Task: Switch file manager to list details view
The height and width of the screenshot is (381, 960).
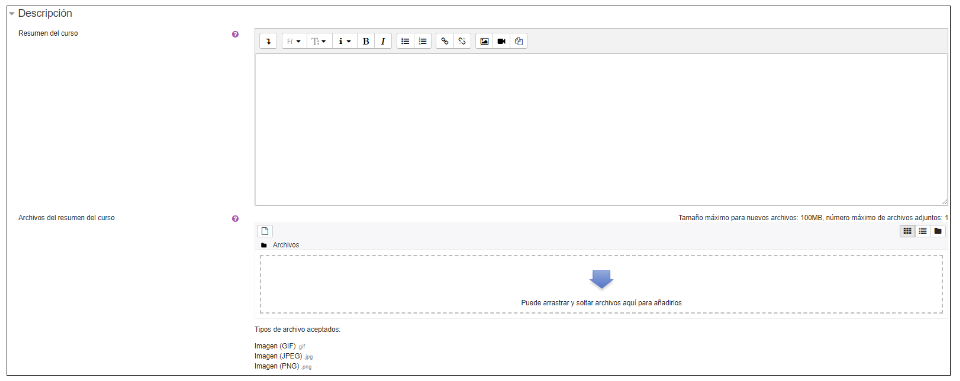Action: 923,231
